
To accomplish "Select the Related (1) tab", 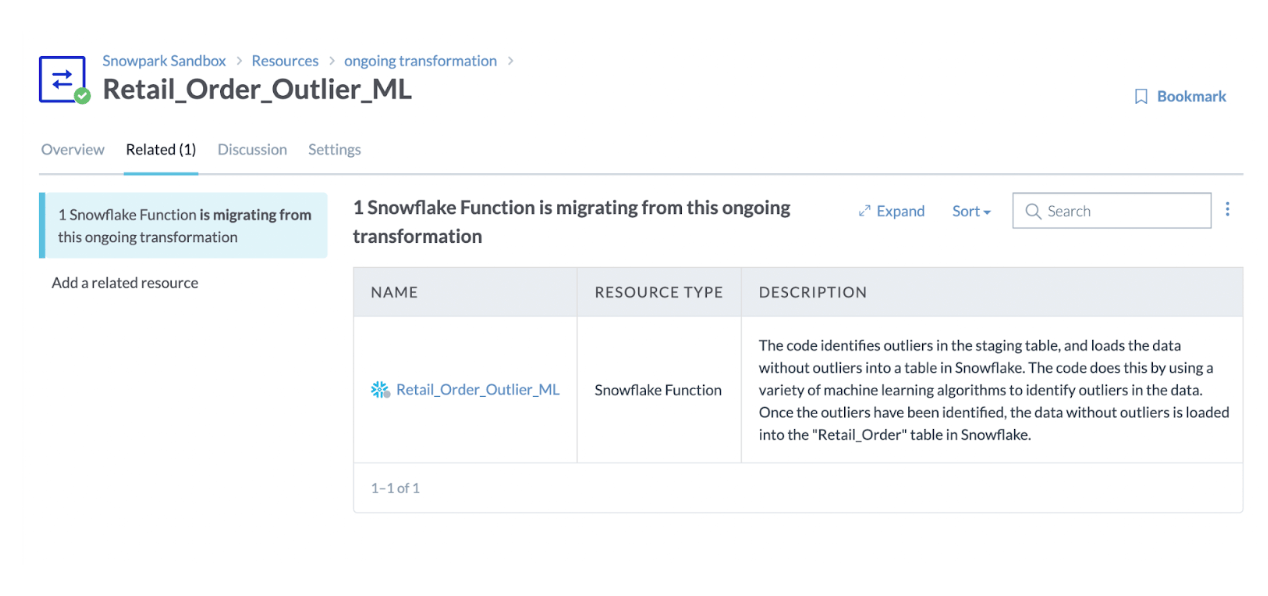I will (161, 150).
